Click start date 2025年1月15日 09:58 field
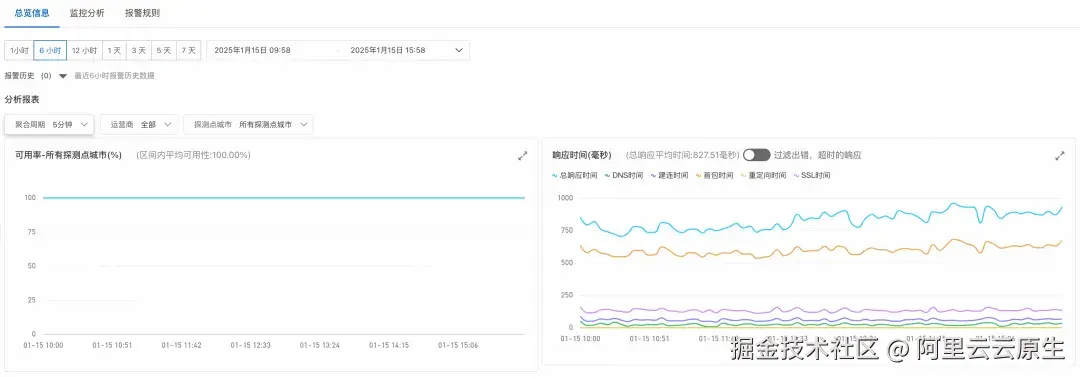Viewport: 1080px width, 377px height. pos(252,50)
